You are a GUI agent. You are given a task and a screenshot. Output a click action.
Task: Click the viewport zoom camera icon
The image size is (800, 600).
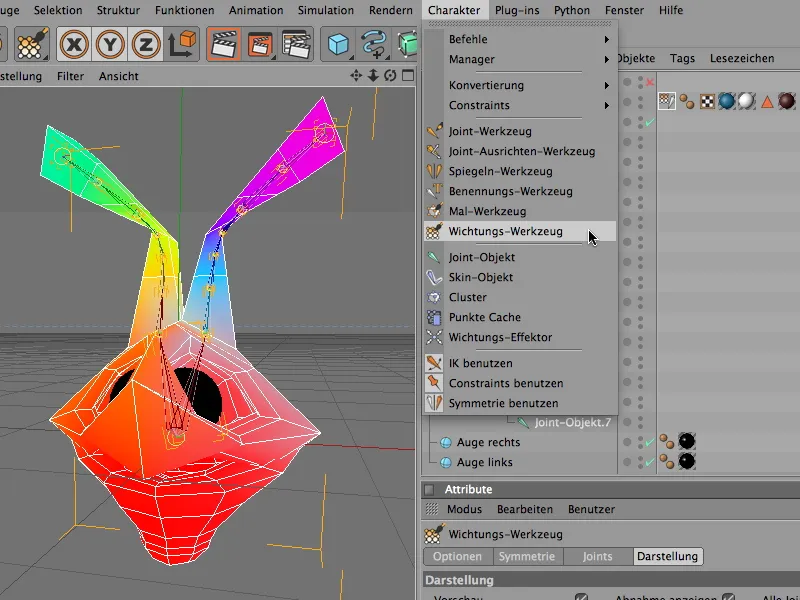[x=373, y=76]
